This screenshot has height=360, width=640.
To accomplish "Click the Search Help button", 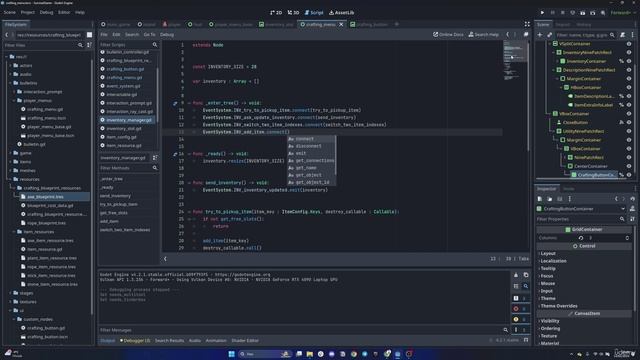I will [483, 35].
